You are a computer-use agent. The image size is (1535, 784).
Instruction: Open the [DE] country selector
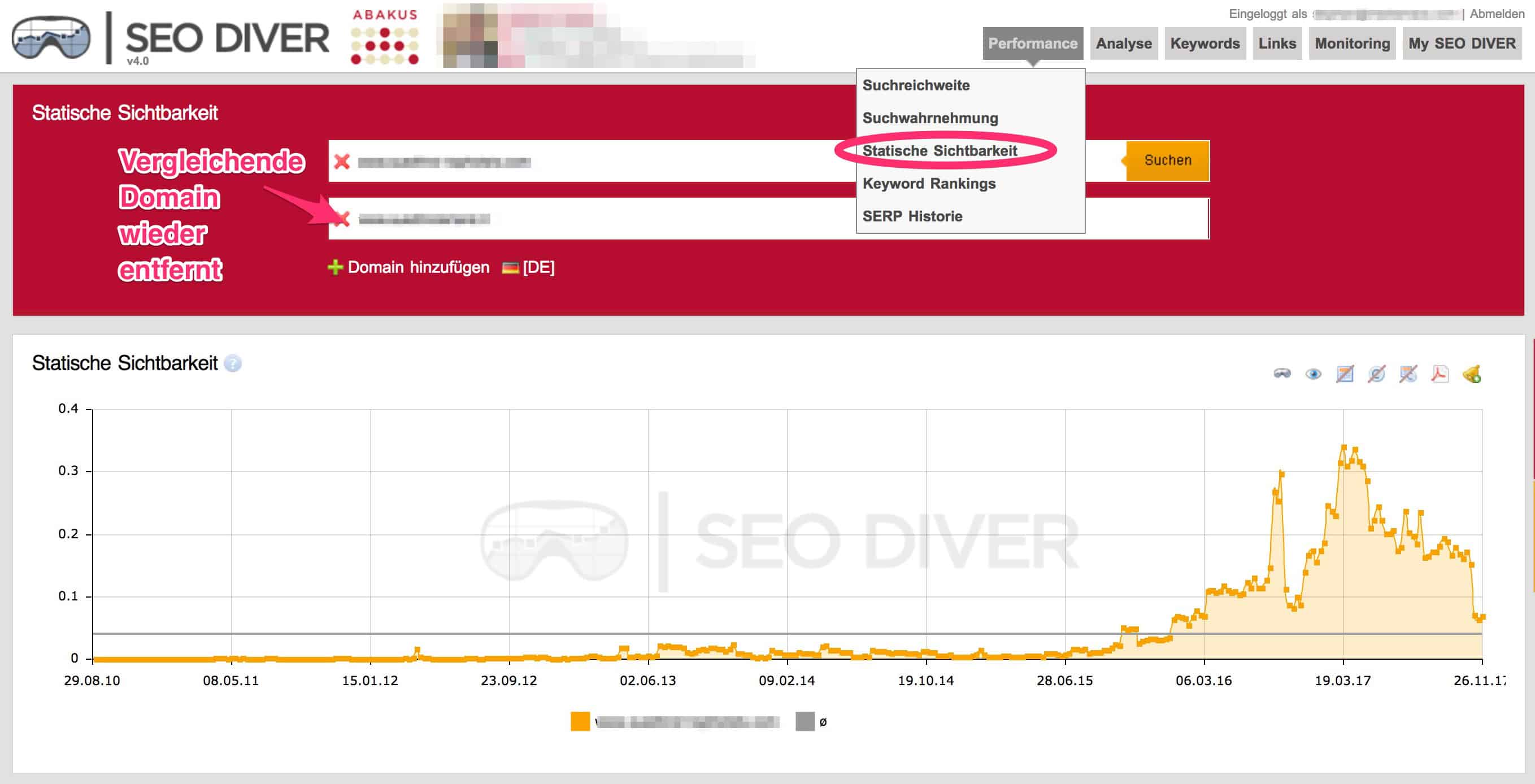tap(538, 268)
